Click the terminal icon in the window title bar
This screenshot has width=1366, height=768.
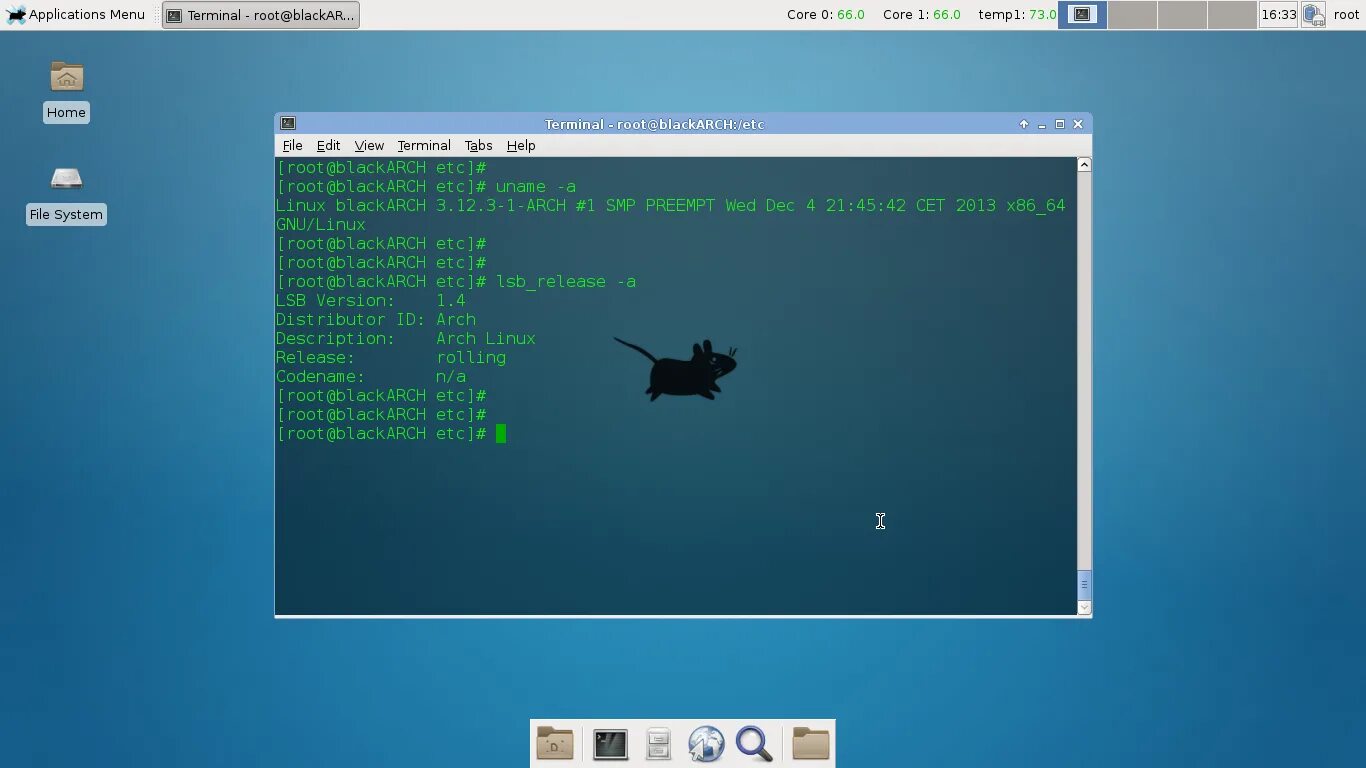pos(288,124)
